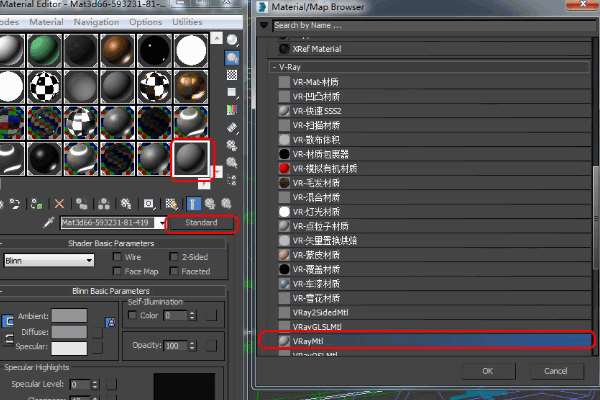Click the Go to Parent icon
The image size is (600, 400).
pos(210,204)
